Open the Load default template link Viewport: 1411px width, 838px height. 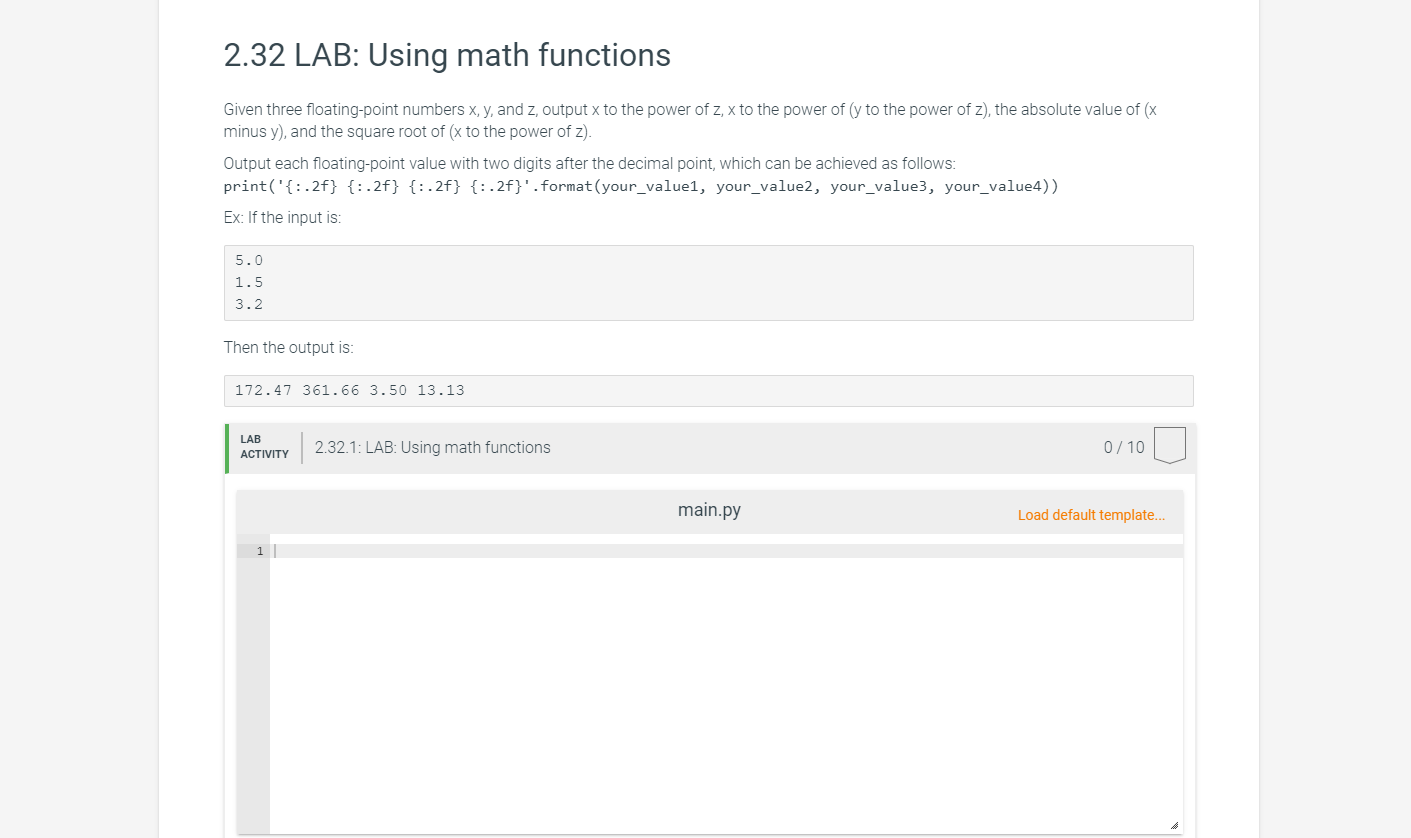click(x=1090, y=514)
